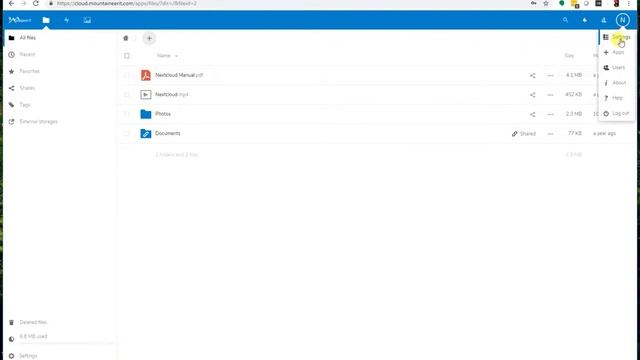
Task: Sort files by Size column
Action: 569,56
